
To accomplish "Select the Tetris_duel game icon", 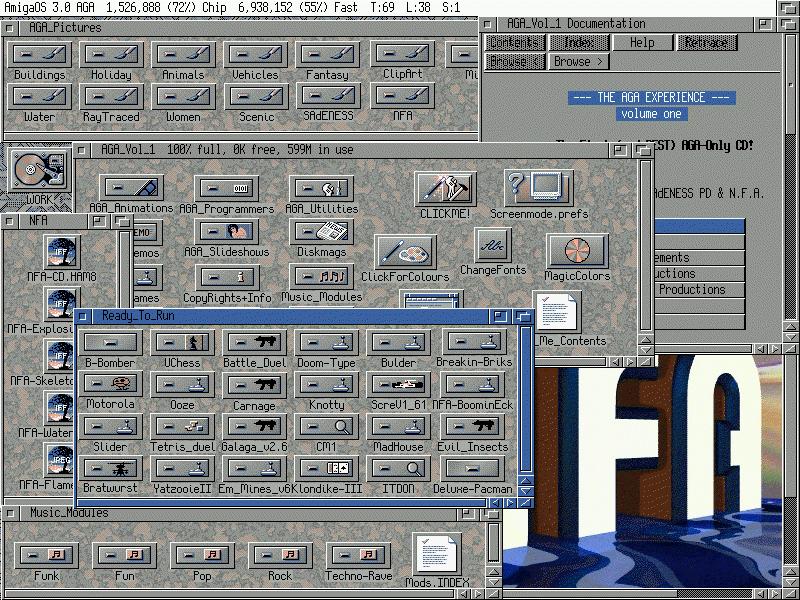I will pos(182,427).
